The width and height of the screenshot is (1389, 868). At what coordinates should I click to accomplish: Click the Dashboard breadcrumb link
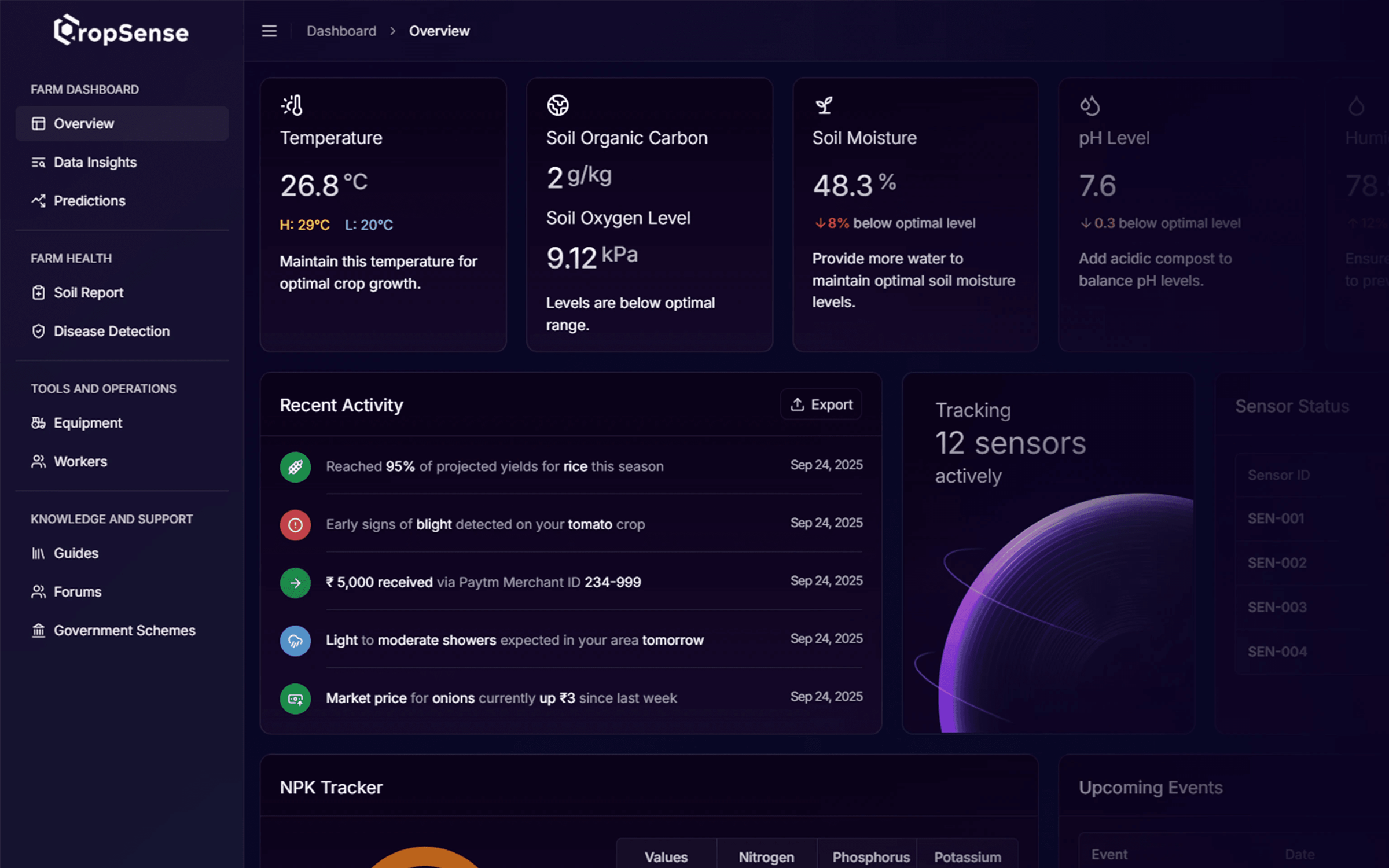coord(341,31)
